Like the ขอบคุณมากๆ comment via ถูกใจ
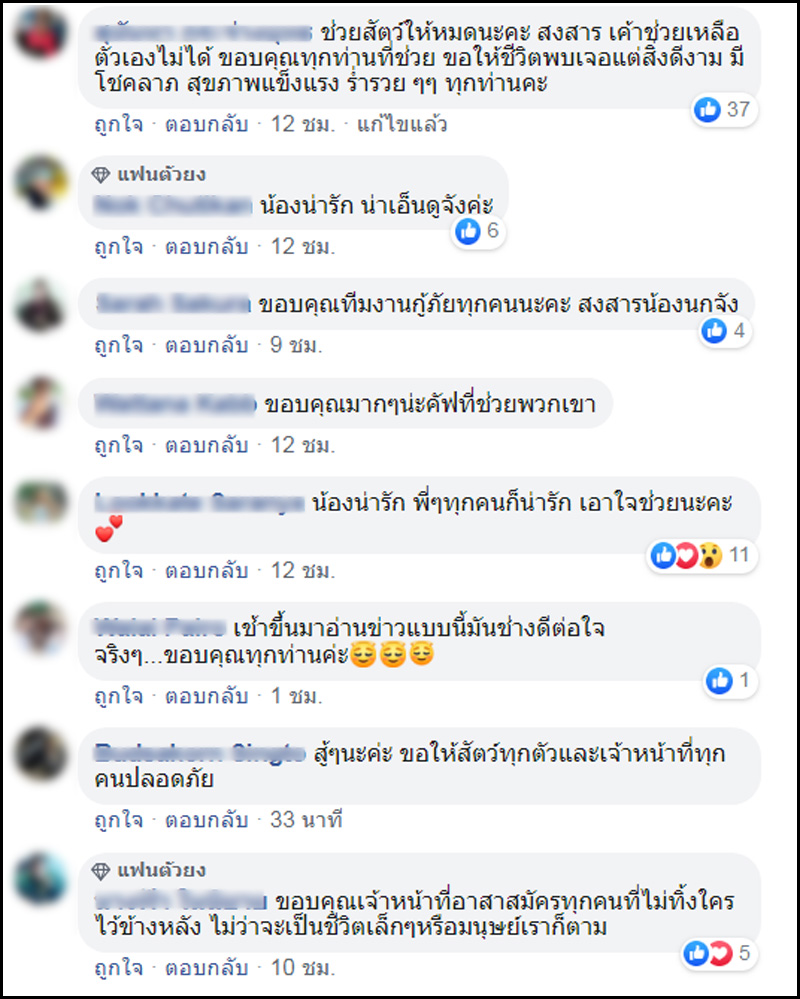This screenshot has width=800, height=999. (118, 445)
